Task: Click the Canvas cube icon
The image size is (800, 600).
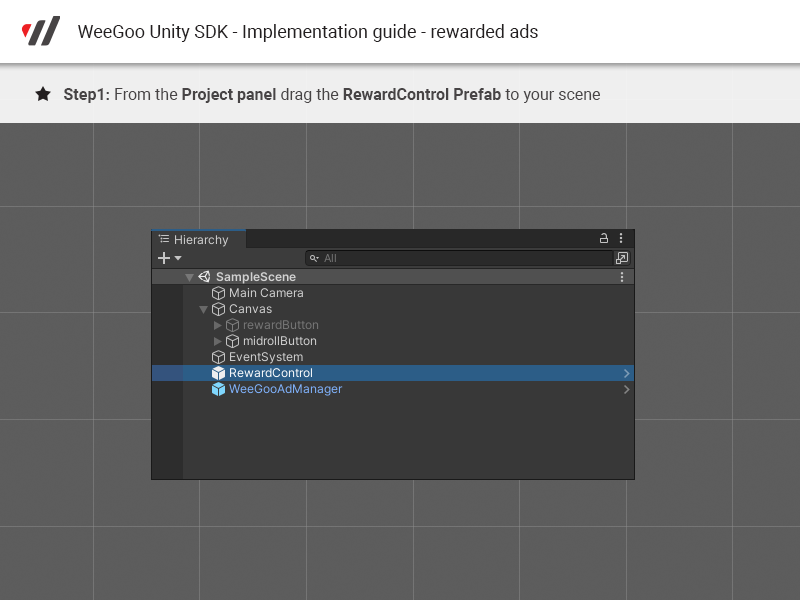Action: click(x=218, y=309)
